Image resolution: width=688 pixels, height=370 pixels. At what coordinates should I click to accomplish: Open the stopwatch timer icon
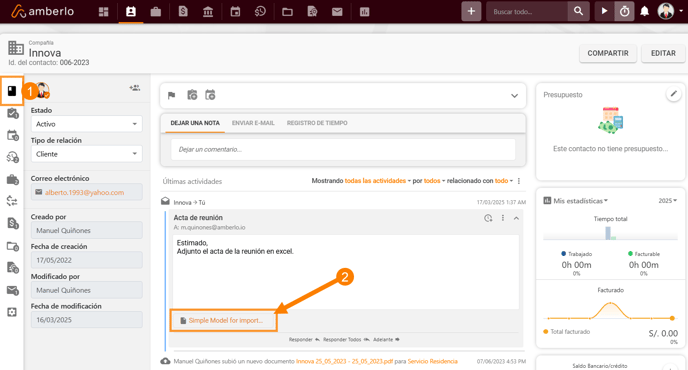pyautogui.click(x=624, y=11)
